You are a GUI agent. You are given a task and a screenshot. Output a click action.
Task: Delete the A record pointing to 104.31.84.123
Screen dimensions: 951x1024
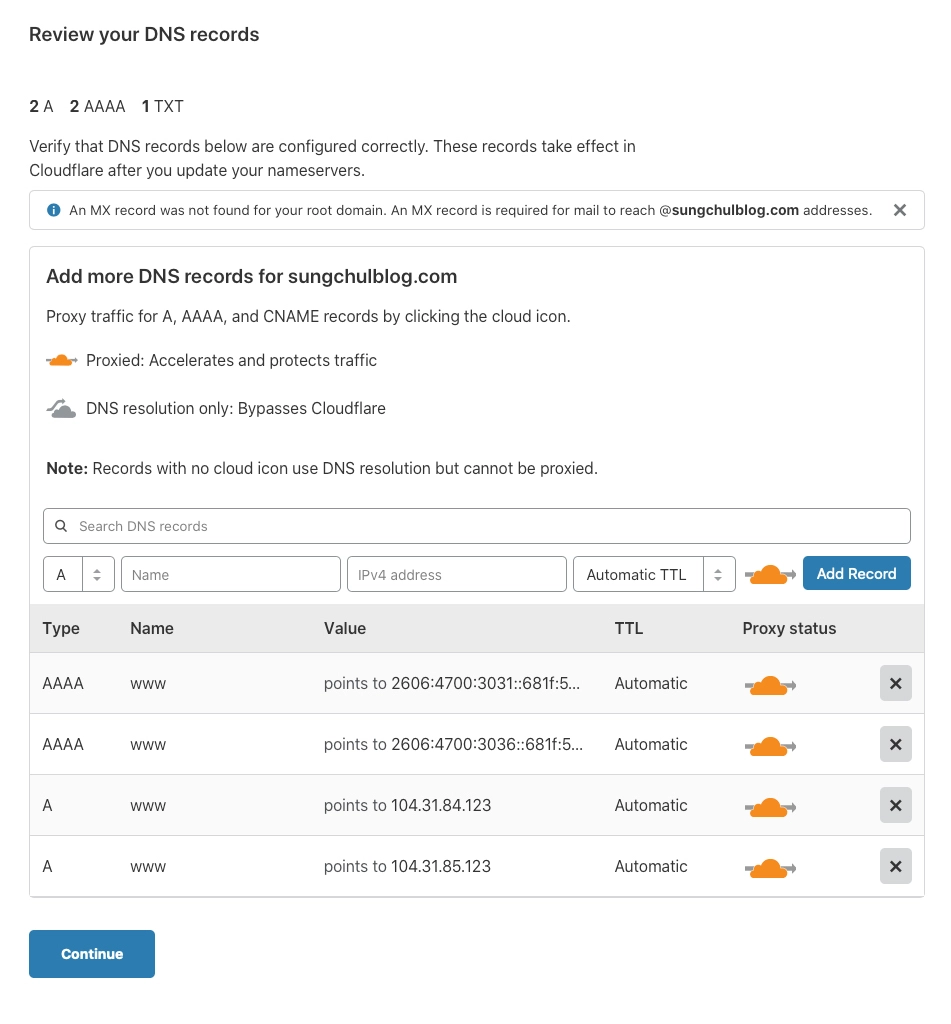coord(895,805)
